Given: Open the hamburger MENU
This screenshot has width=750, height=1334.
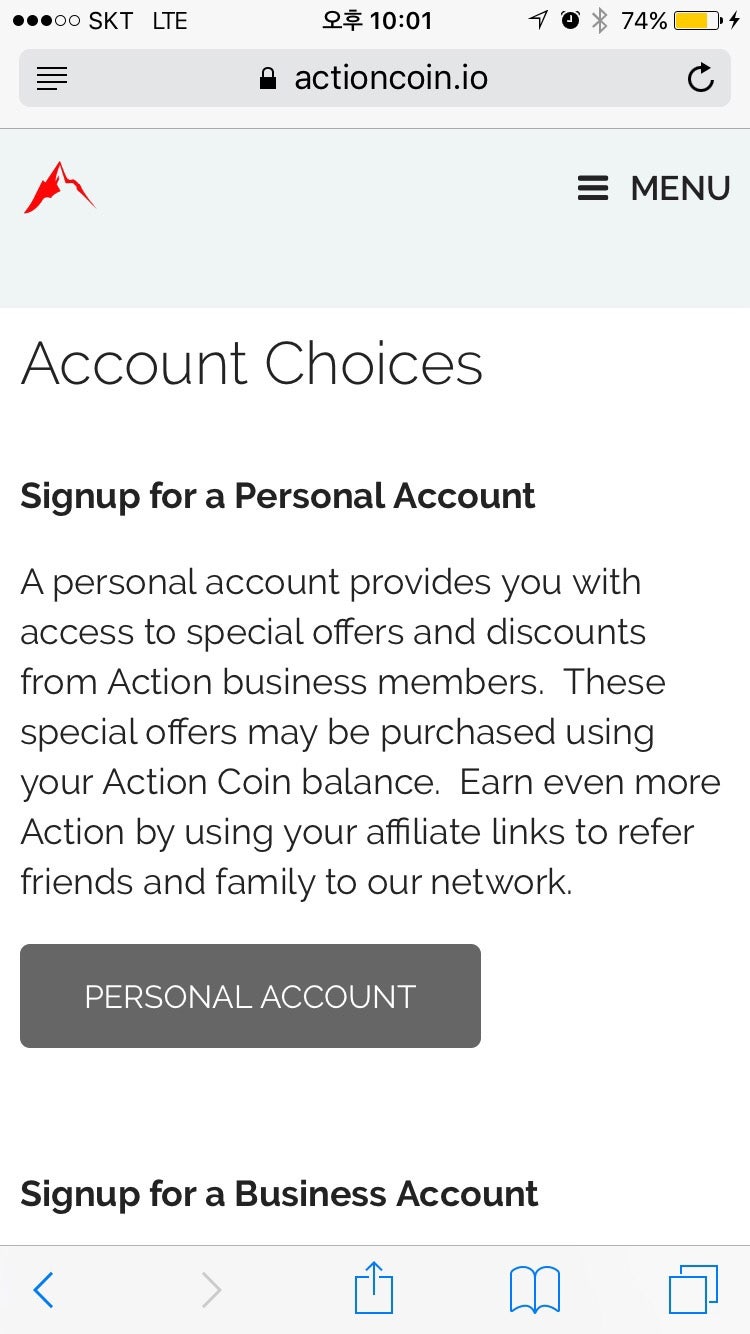Looking at the screenshot, I should 654,188.
